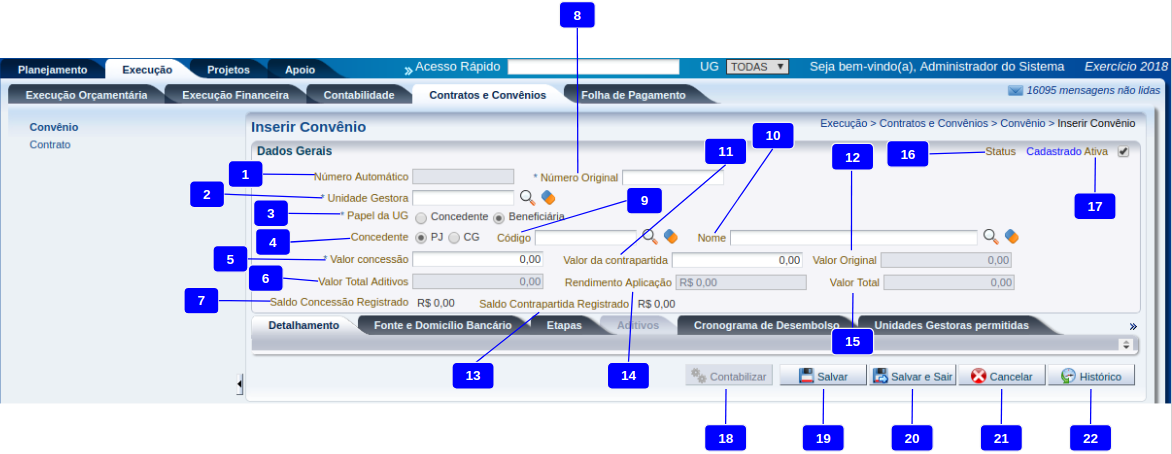
Task: Collapse the left sidebar with the arrow handle
Action: (x=240, y=383)
